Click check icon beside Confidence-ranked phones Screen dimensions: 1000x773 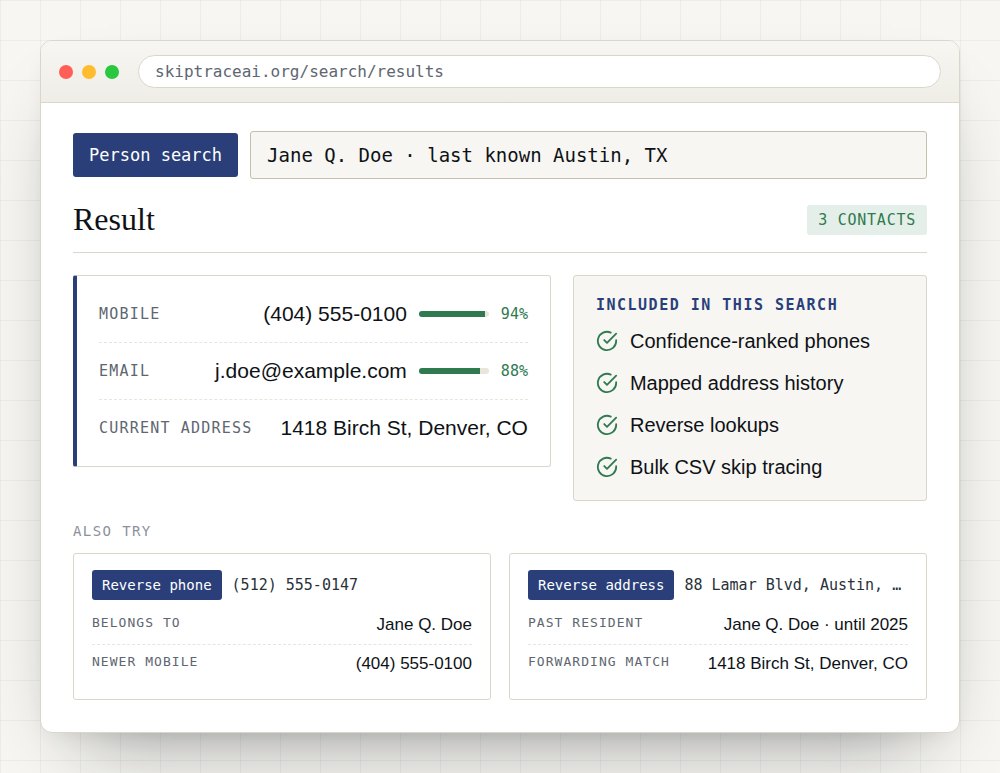tap(607, 341)
